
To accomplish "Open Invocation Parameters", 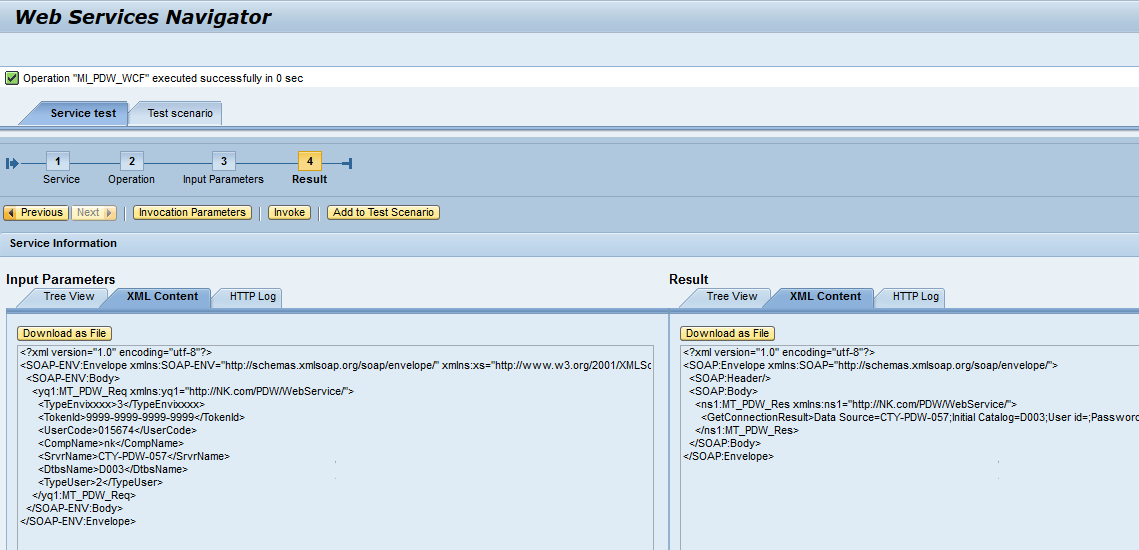I will point(192,212).
